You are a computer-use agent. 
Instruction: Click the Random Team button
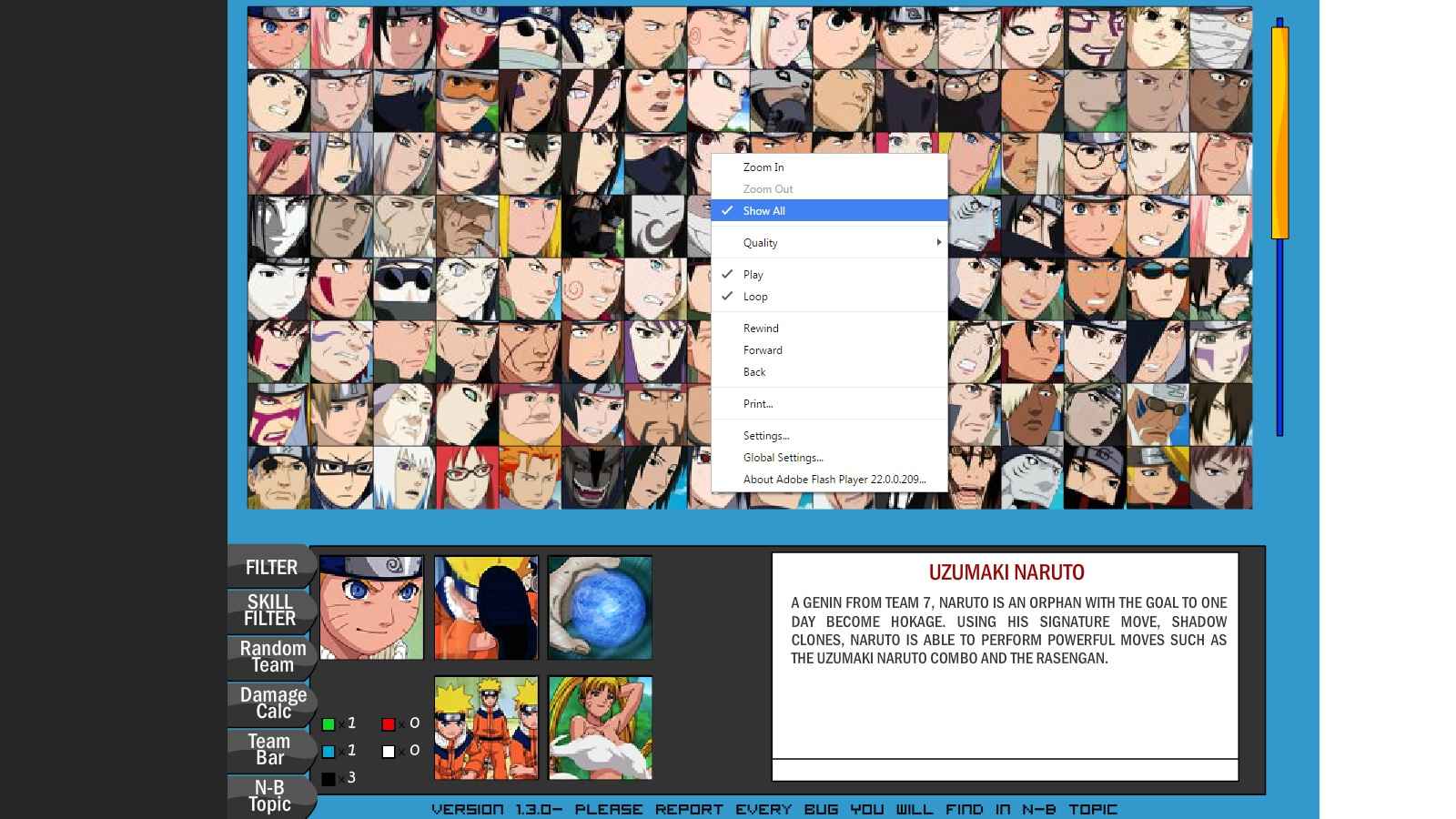[x=272, y=657]
